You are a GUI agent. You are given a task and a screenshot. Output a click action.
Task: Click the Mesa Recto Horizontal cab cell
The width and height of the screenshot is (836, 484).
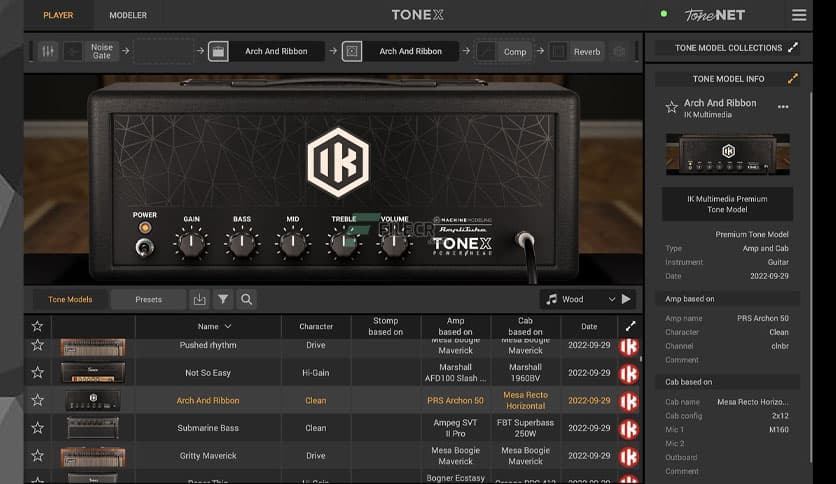[x=525, y=400]
